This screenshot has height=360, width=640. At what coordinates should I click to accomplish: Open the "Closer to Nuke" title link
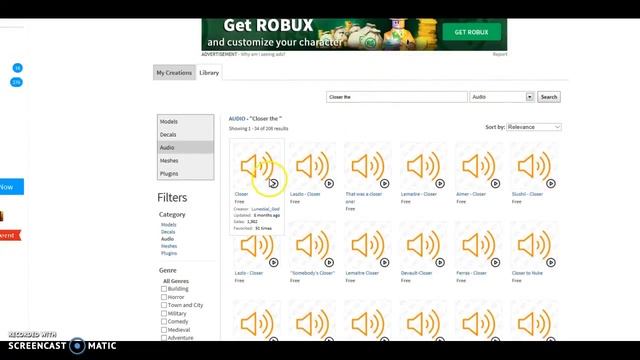pos(527,273)
